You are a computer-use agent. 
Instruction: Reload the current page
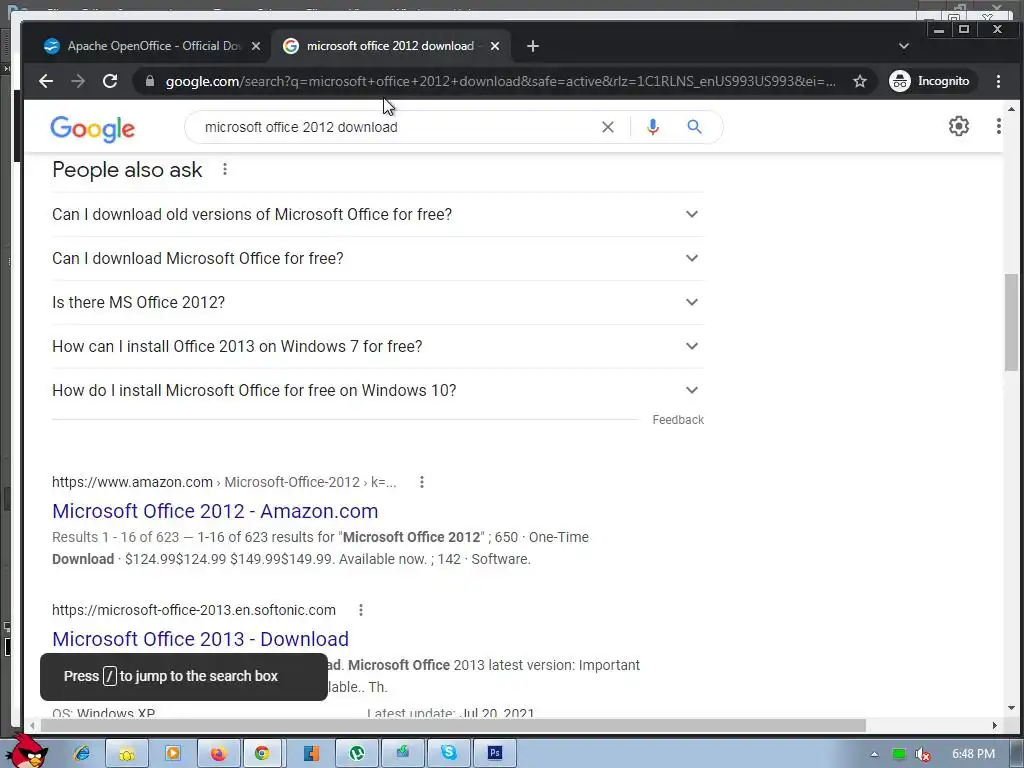coord(110,81)
